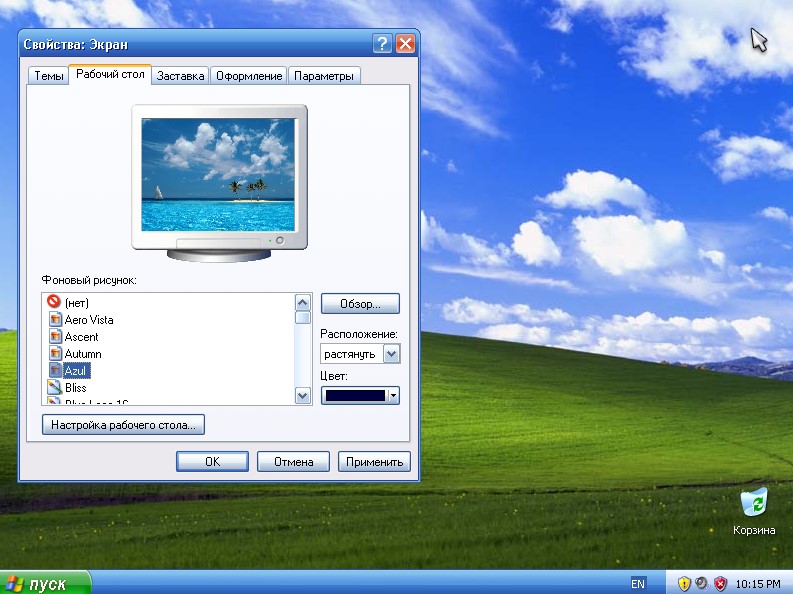Click the yellow security shield tray icon
This screenshot has height=594, width=793.
click(683, 584)
